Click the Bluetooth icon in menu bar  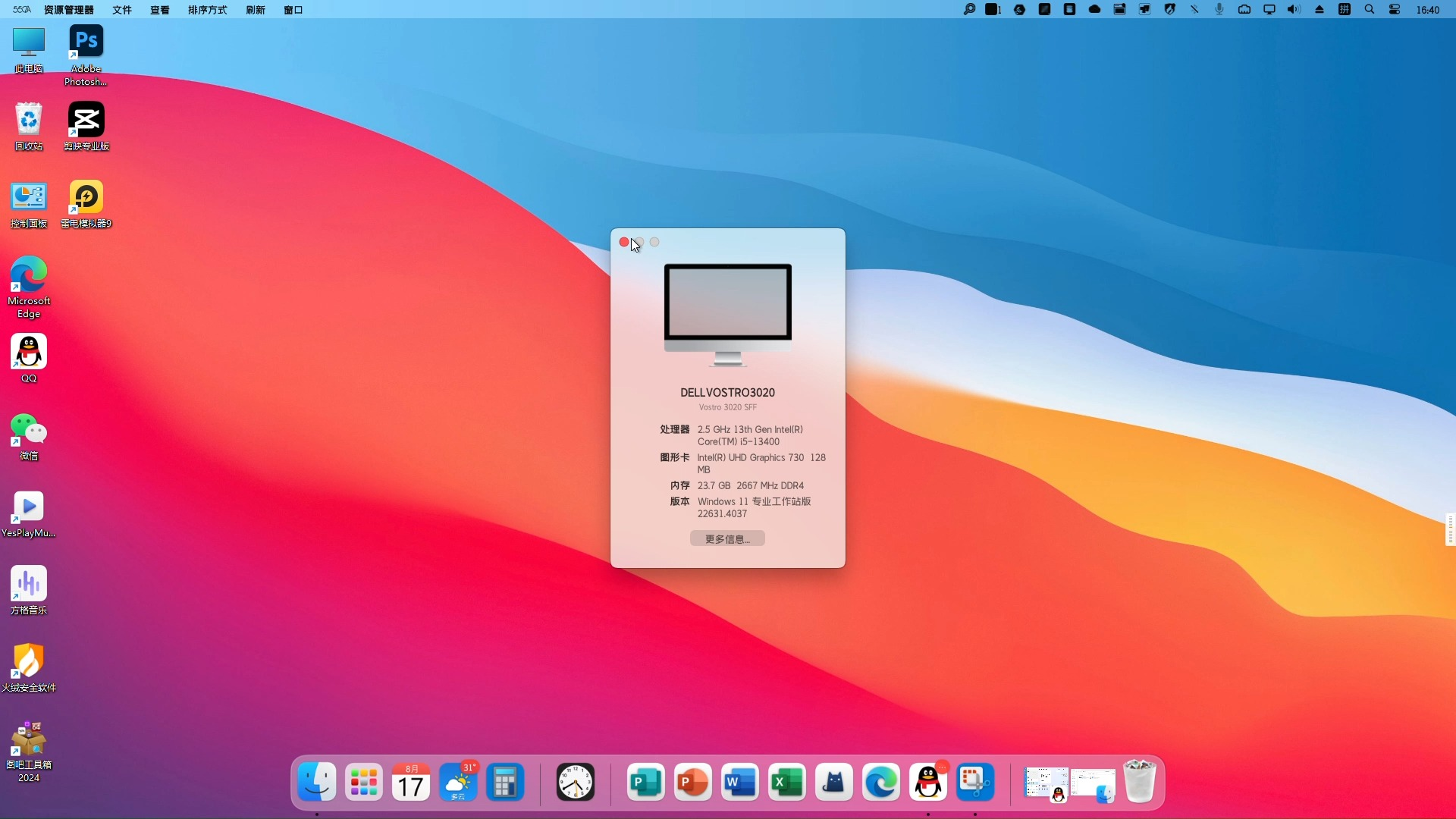(1194, 10)
